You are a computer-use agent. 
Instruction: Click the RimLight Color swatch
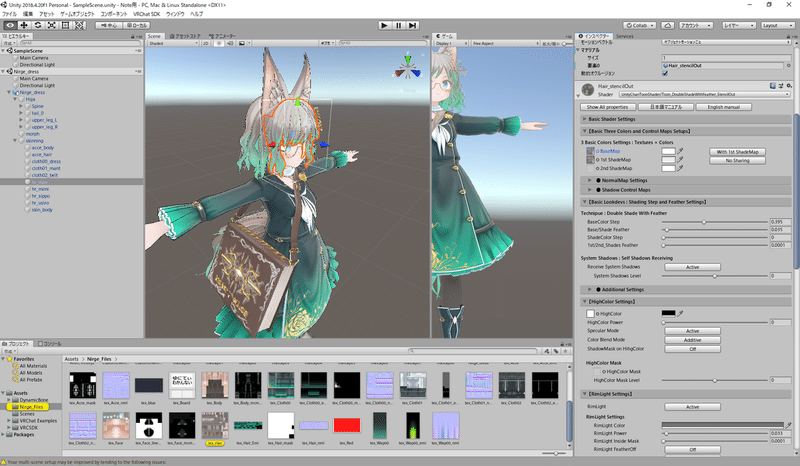click(722, 425)
